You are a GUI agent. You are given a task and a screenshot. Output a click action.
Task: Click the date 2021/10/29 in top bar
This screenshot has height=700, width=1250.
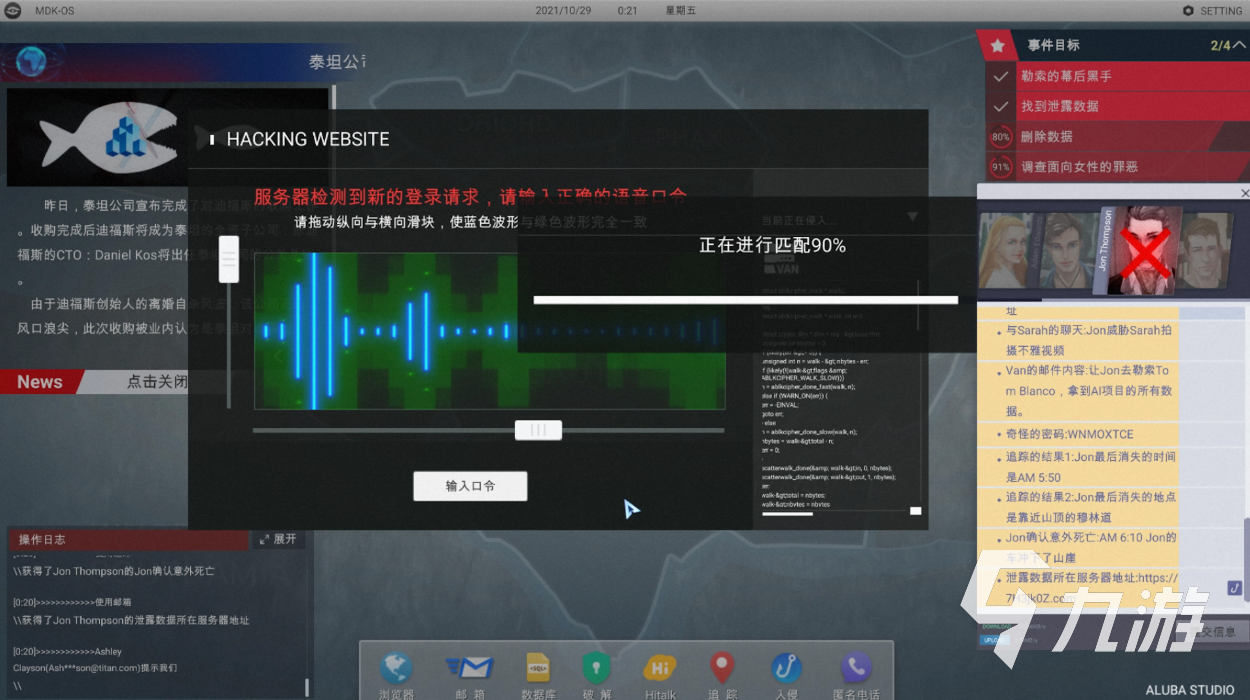(x=564, y=10)
